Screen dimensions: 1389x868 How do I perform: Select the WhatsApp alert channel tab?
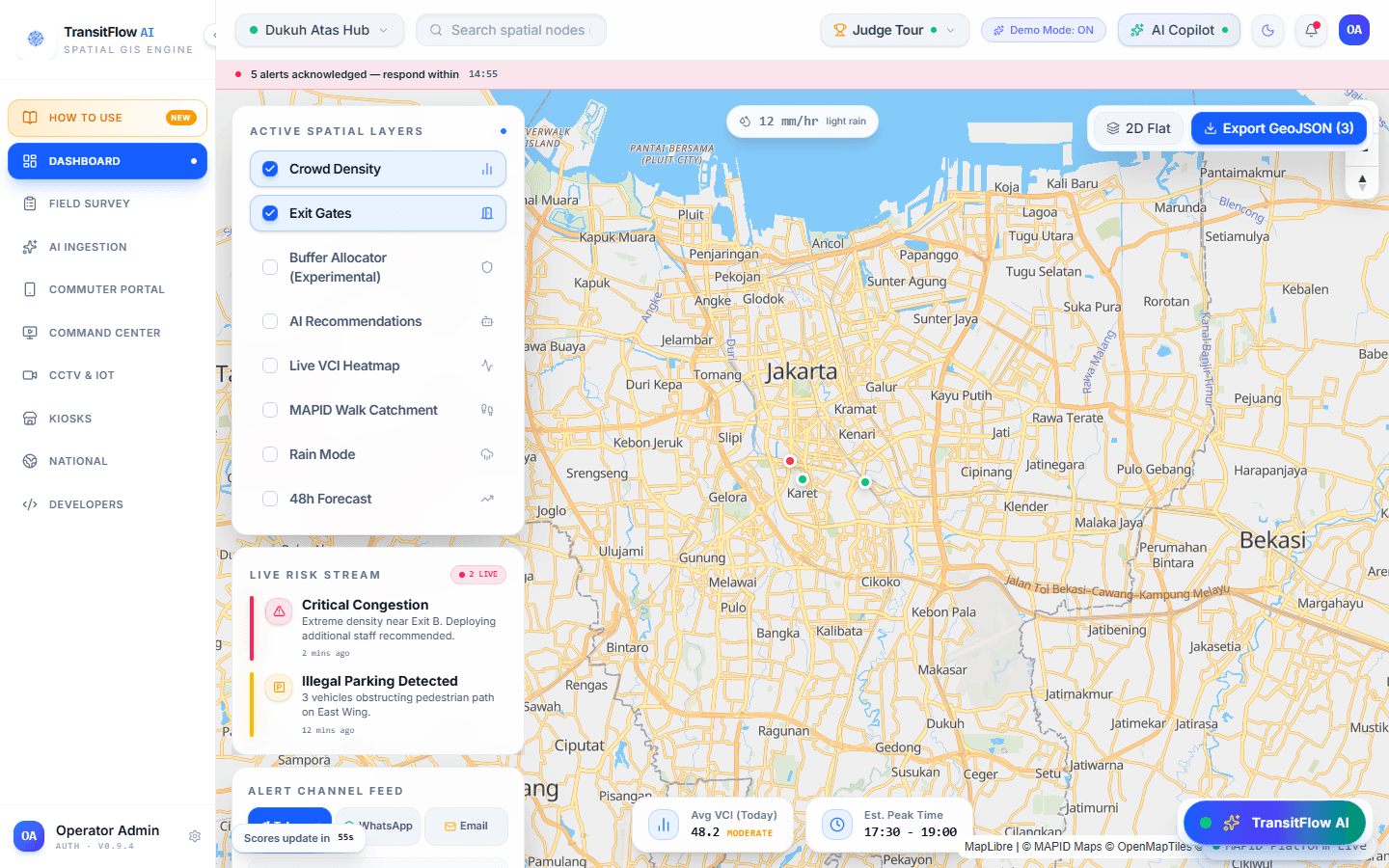[378, 827]
